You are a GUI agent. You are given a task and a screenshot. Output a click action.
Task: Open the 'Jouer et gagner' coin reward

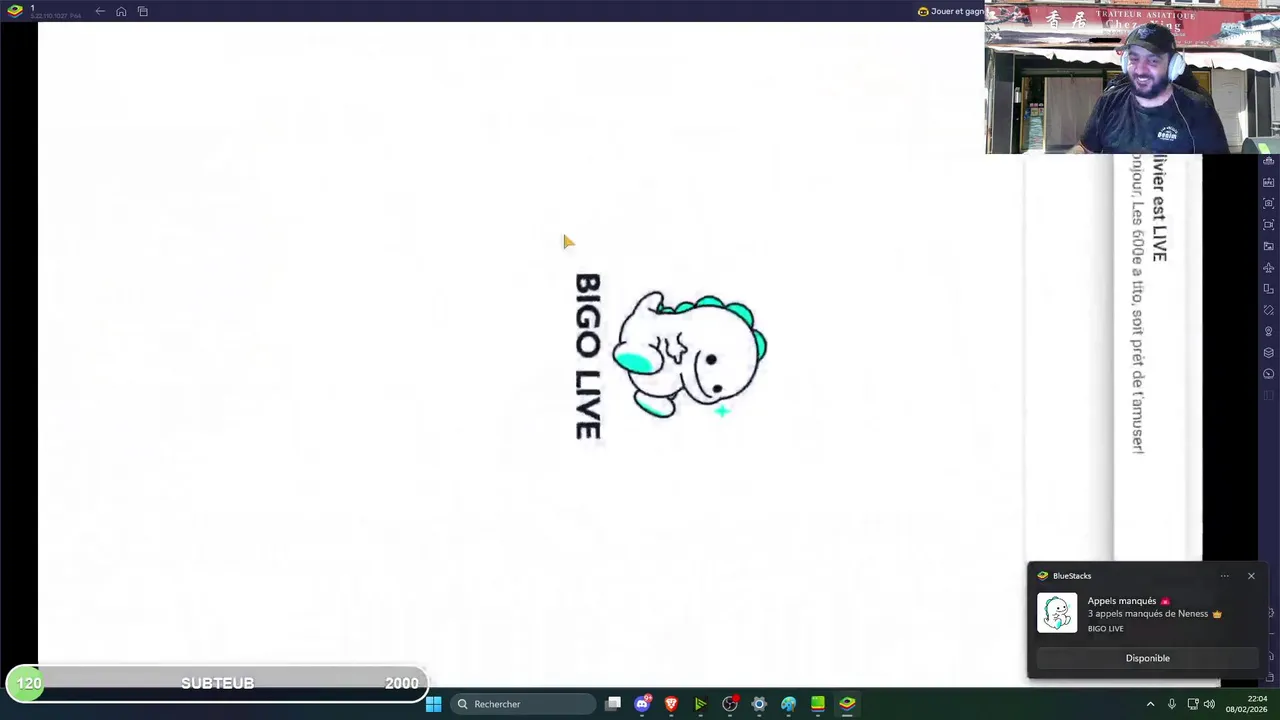click(x=951, y=11)
